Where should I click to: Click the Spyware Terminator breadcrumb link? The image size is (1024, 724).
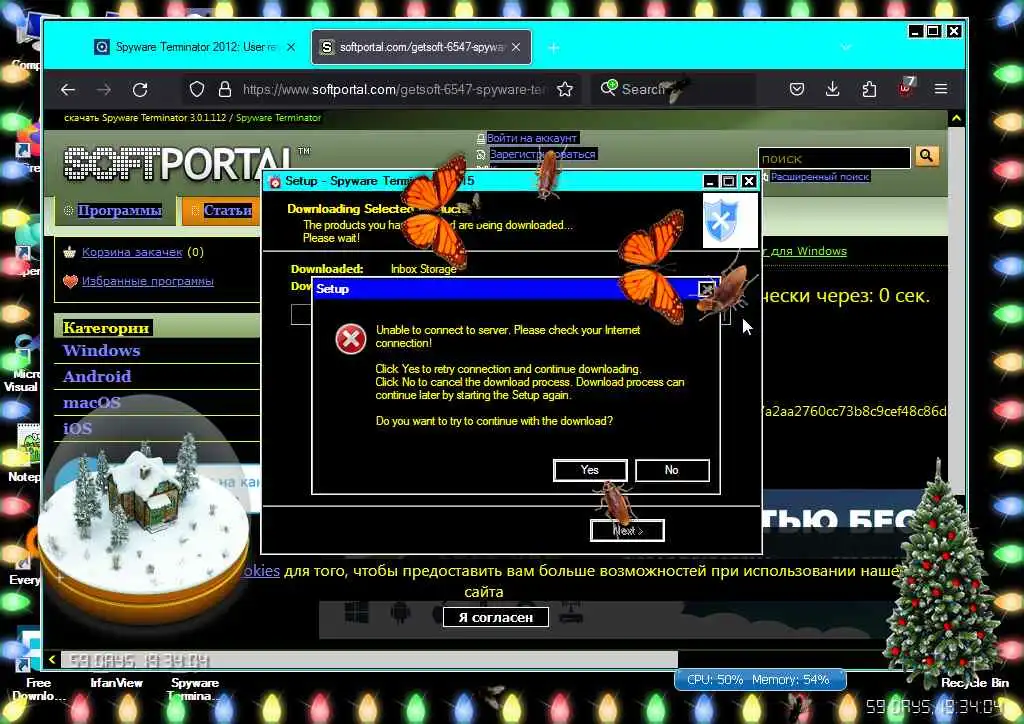pyautogui.click(x=278, y=118)
